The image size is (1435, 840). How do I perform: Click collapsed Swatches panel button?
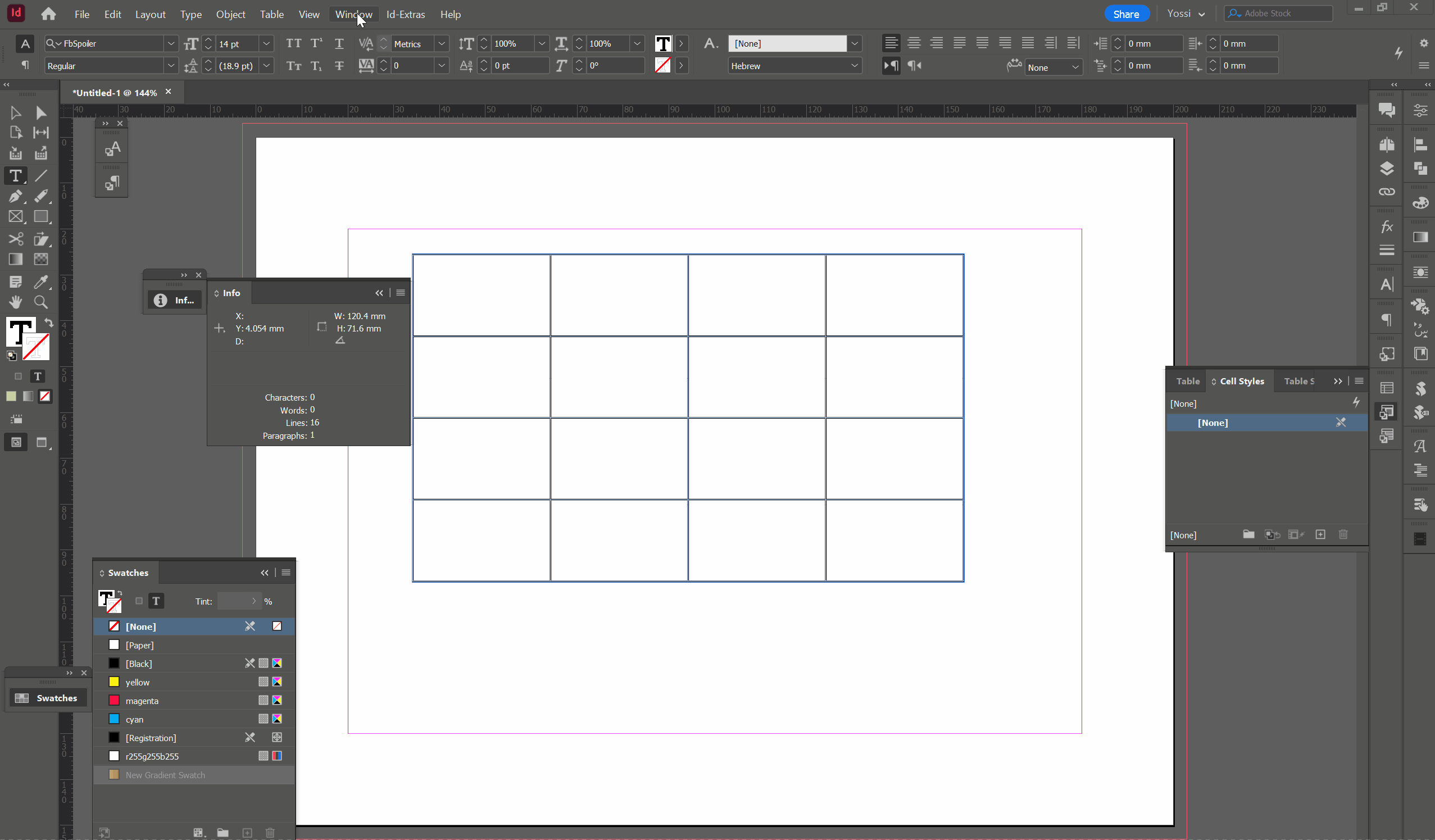coord(47,698)
